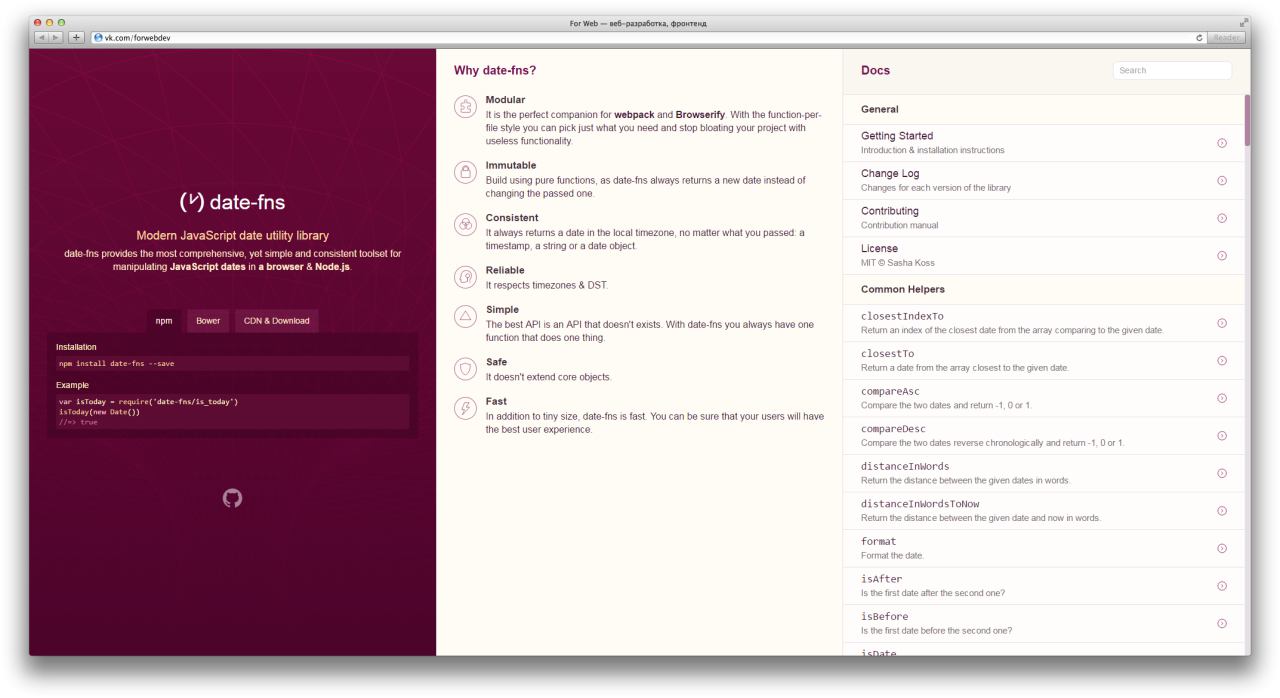Click the 'Docs' panel heading
Screen dimensions: 1280x698
875,70
